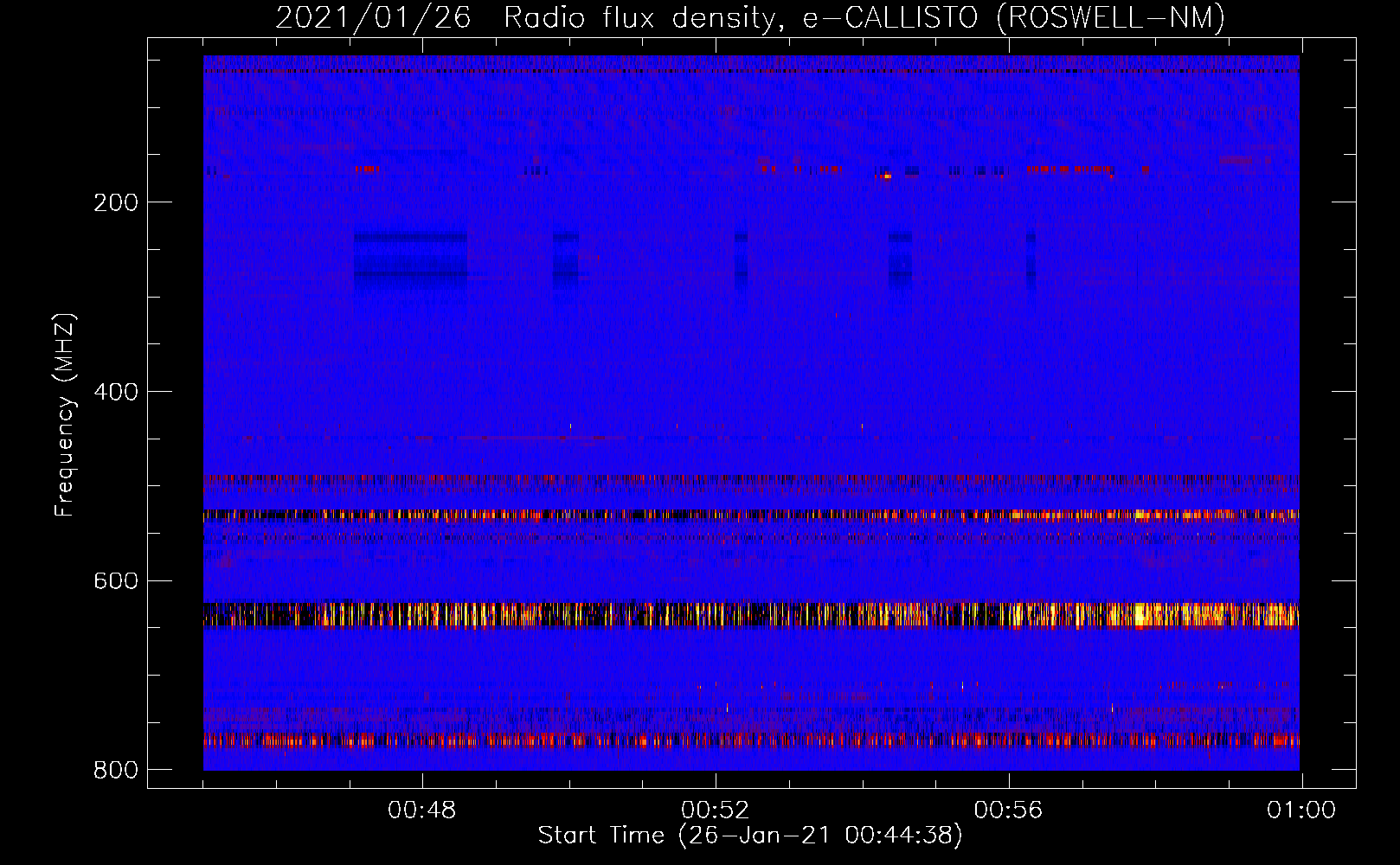Click the 800 frequency tick label
The image size is (1400, 865).
pos(116,770)
